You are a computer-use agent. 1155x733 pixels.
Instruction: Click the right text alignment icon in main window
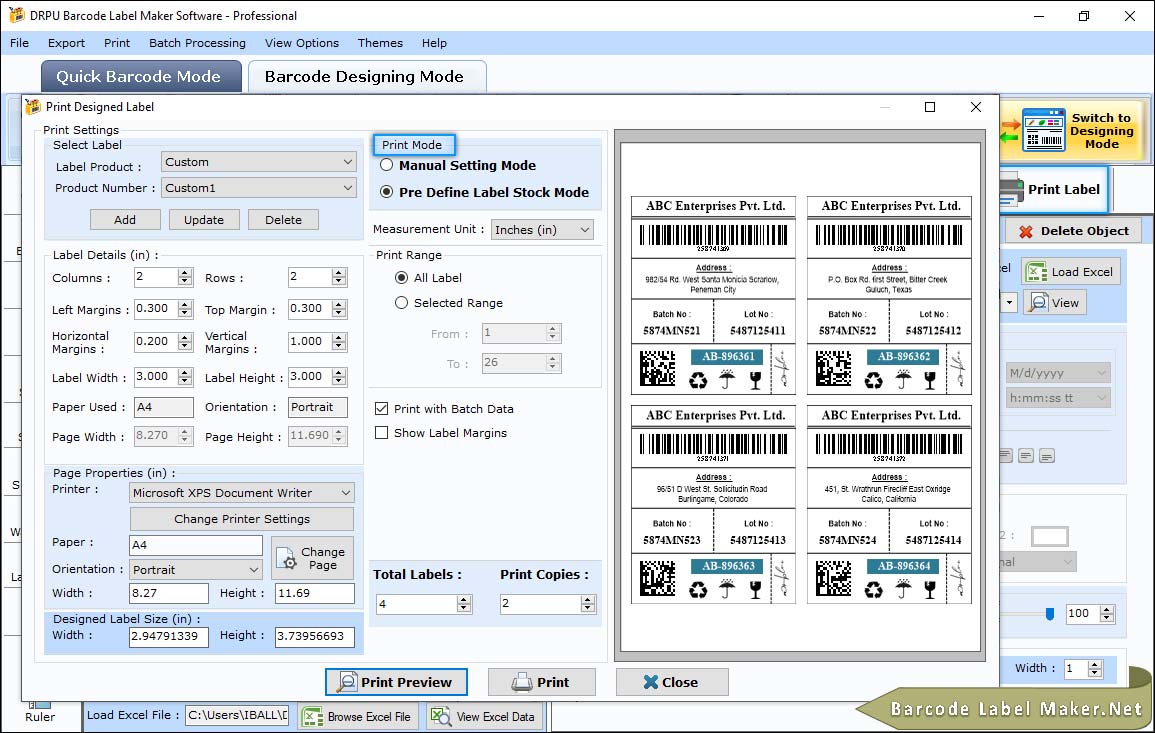[x=1047, y=456]
